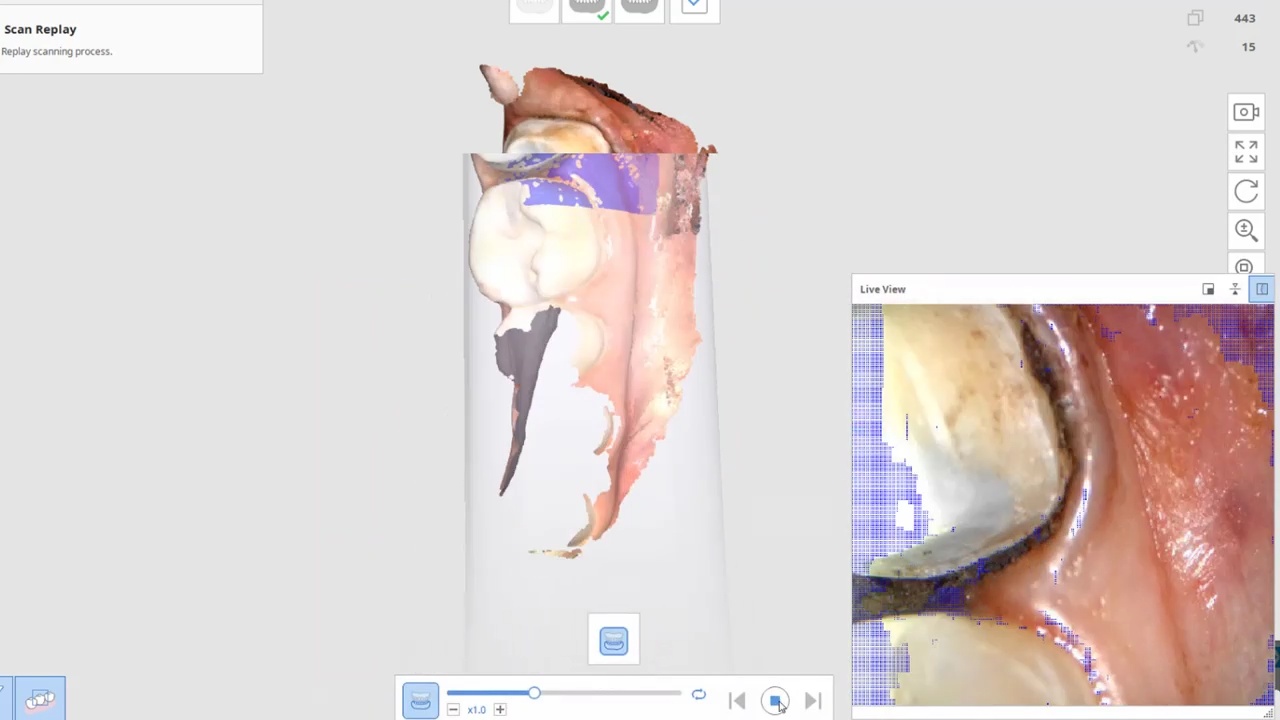The image size is (1280, 720).
Task: Stop the scan replay playback
Action: pyautogui.click(x=775, y=701)
